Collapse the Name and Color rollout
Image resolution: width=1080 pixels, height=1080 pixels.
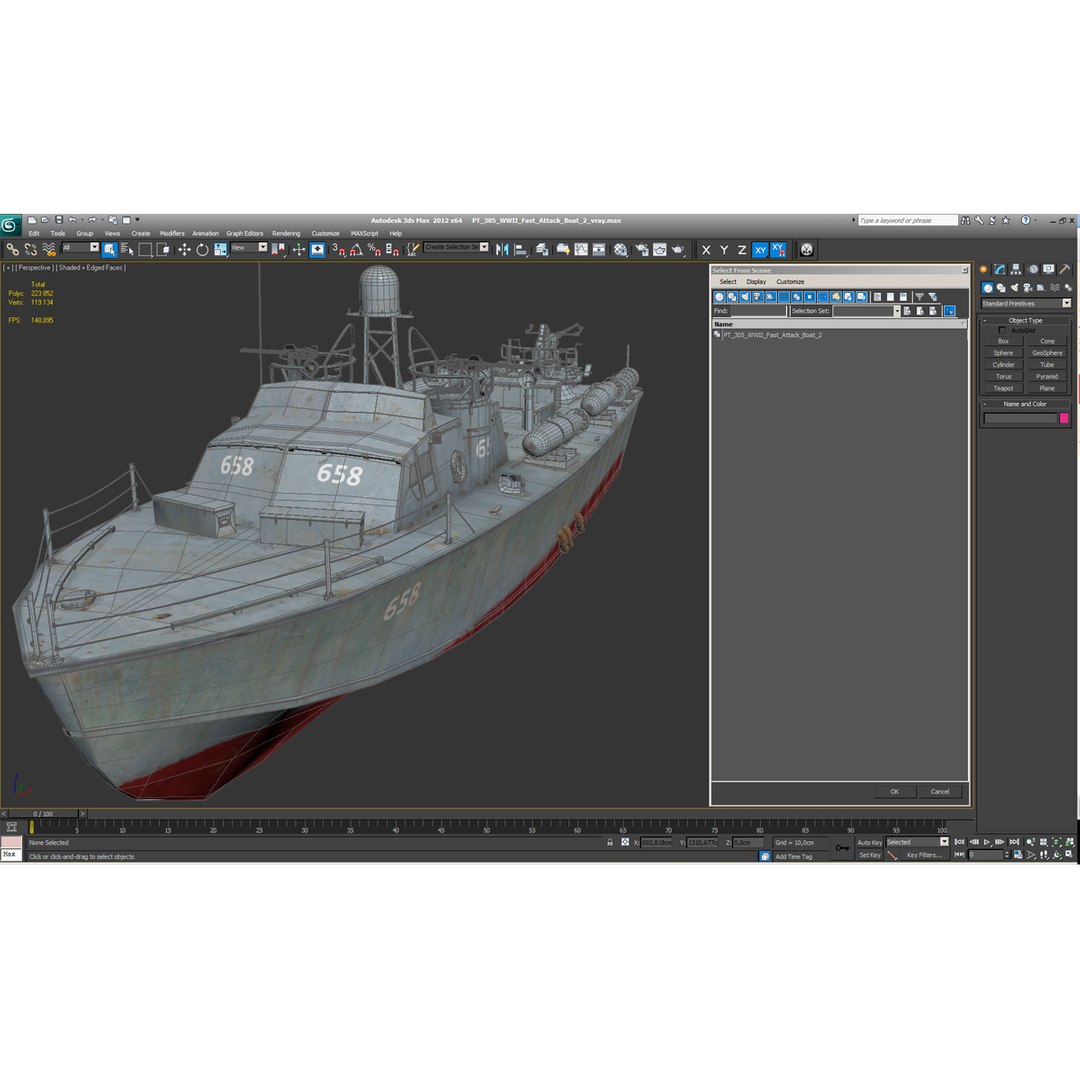[x=1025, y=404]
